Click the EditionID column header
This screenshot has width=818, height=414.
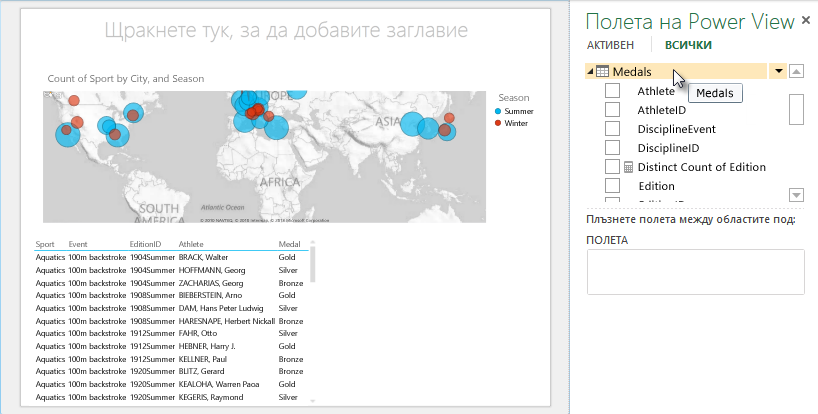[146, 244]
